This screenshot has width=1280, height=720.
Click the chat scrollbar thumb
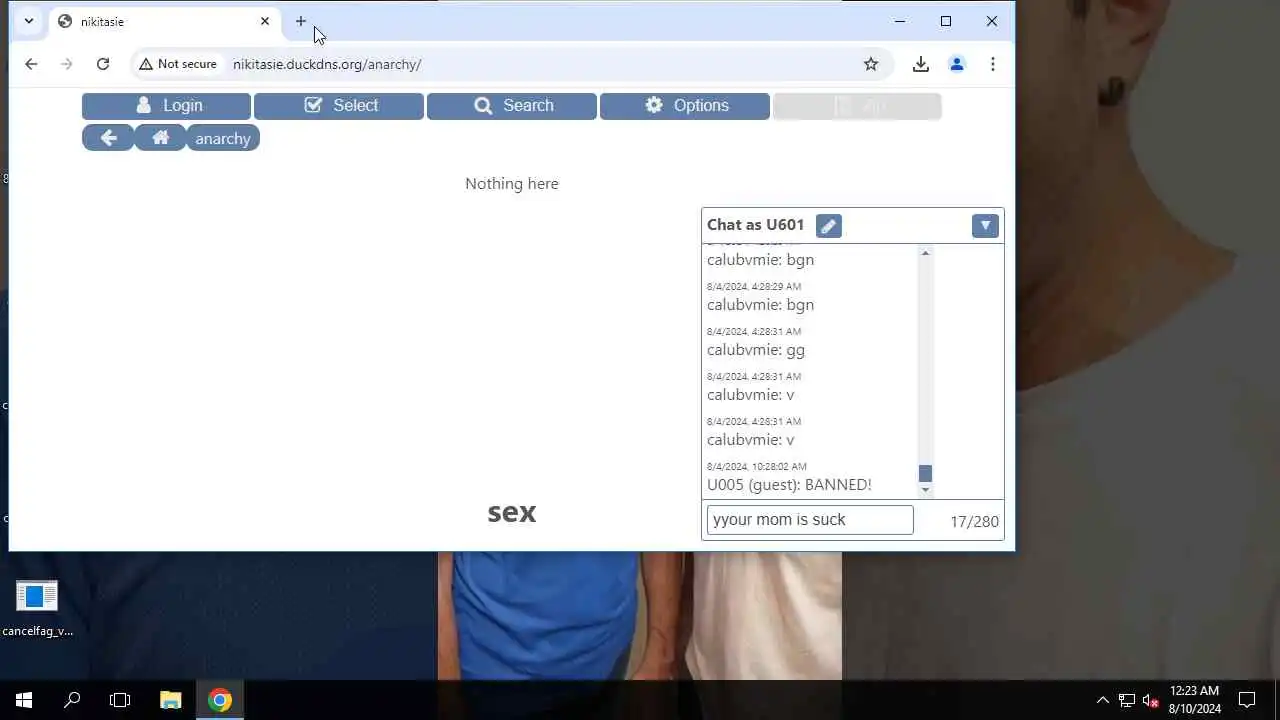point(925,474)
